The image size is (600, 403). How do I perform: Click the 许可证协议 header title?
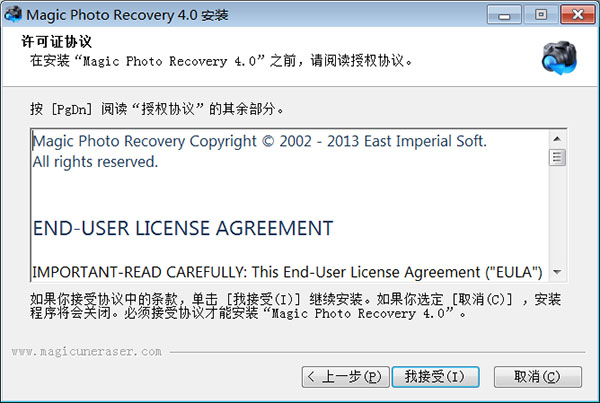[x=56, y=42]
